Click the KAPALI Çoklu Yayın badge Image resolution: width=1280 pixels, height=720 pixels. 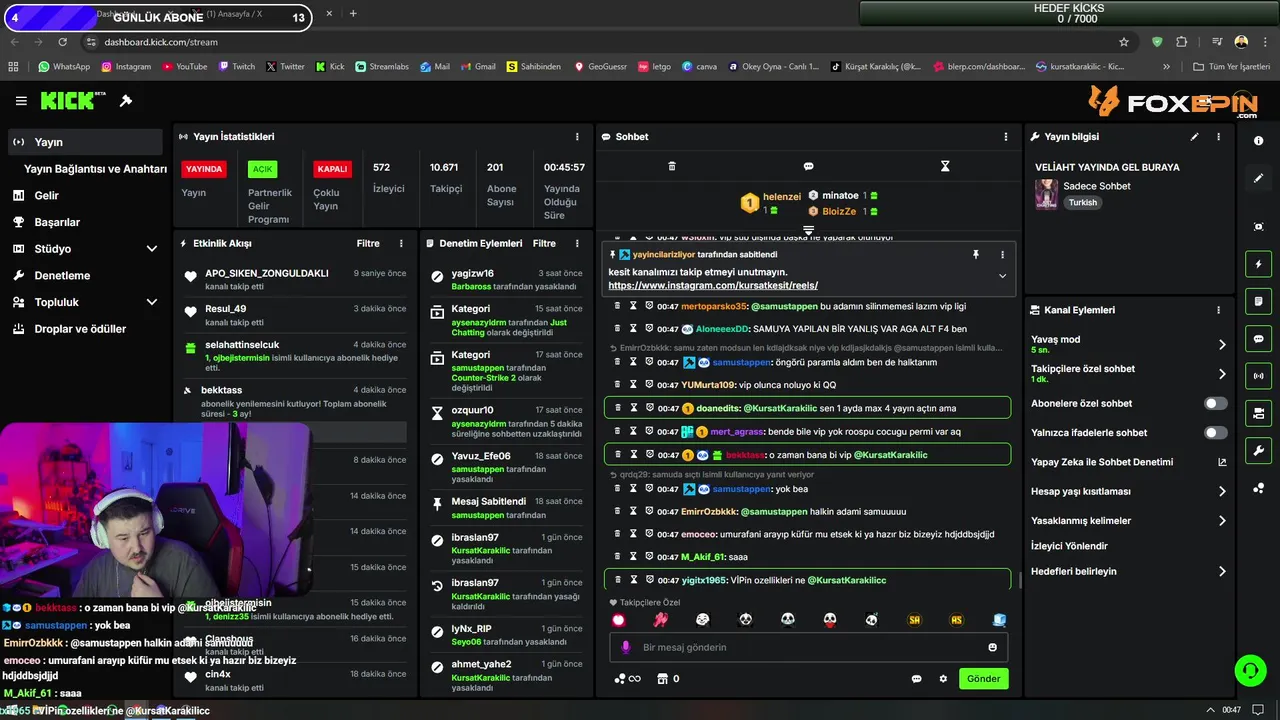click(332, 169)
